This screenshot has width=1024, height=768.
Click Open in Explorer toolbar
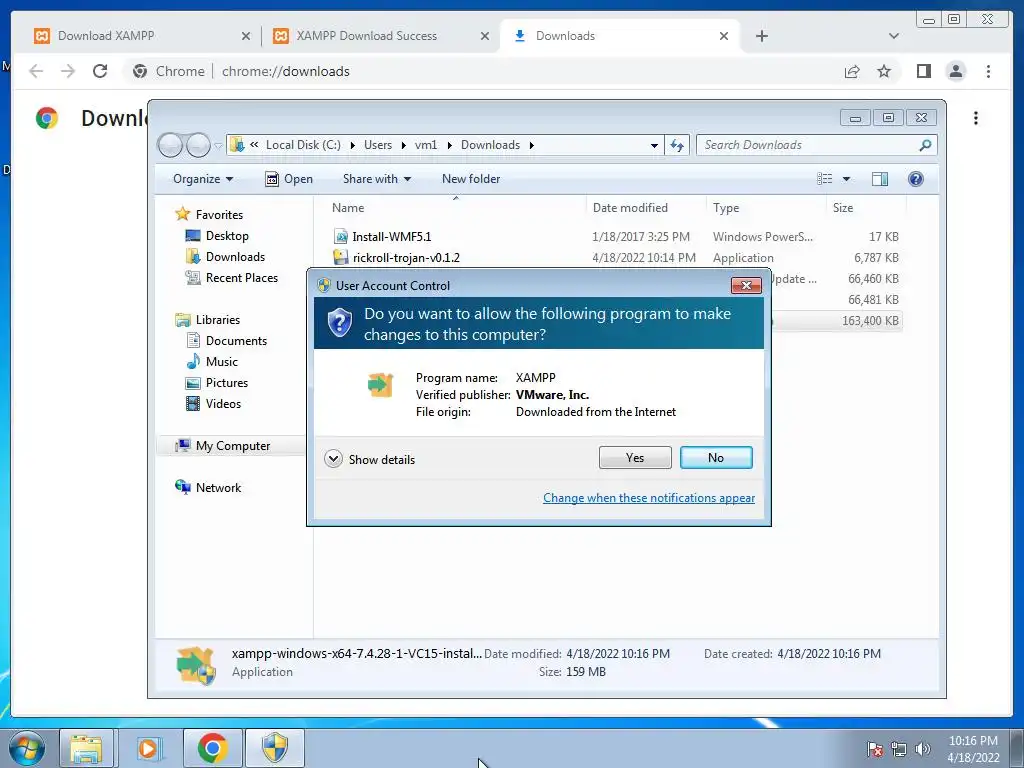click(289, 179)
